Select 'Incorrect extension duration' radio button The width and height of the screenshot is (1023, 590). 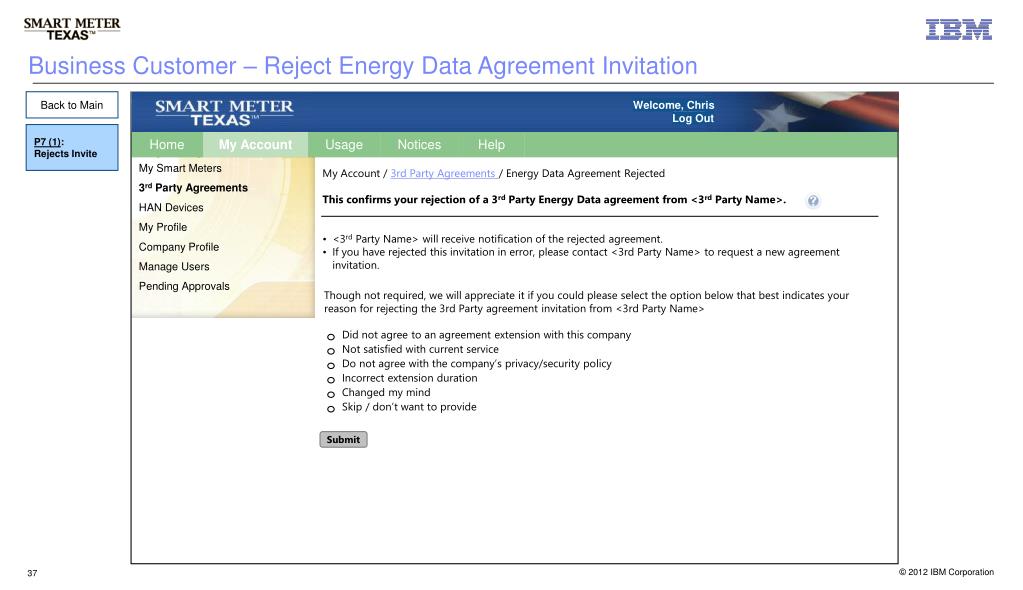tap(331, 380)
